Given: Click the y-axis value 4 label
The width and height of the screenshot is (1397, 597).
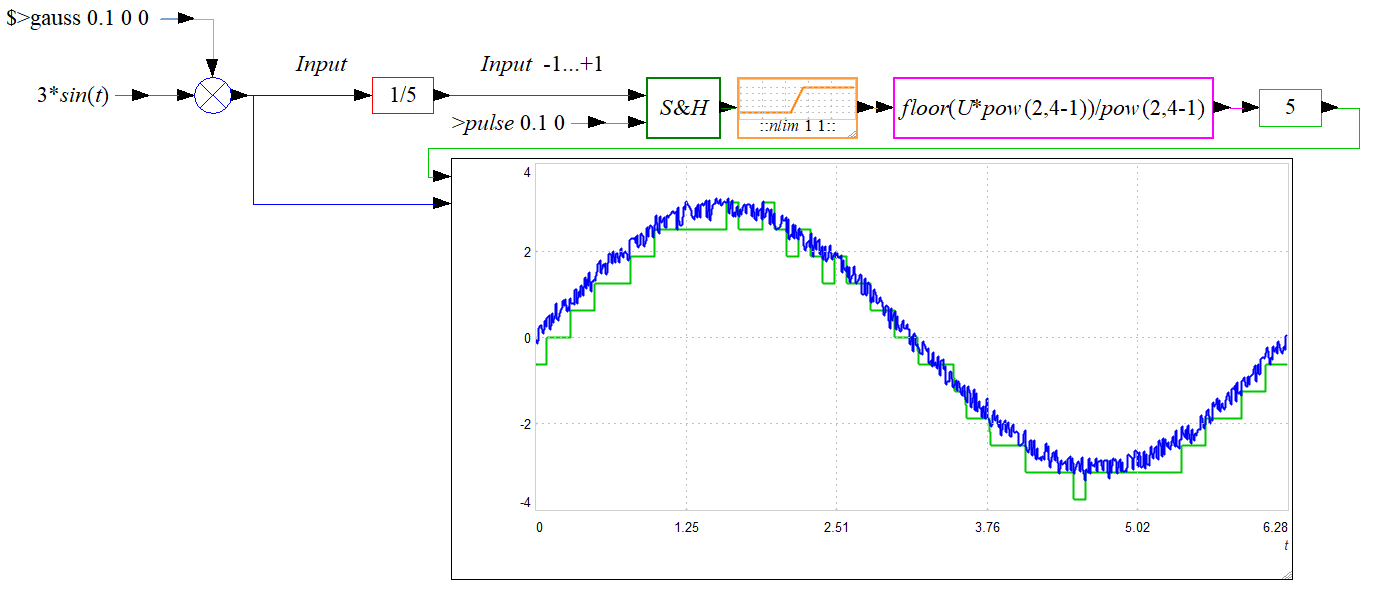Looking at the screenshot, I should (526, 172).
